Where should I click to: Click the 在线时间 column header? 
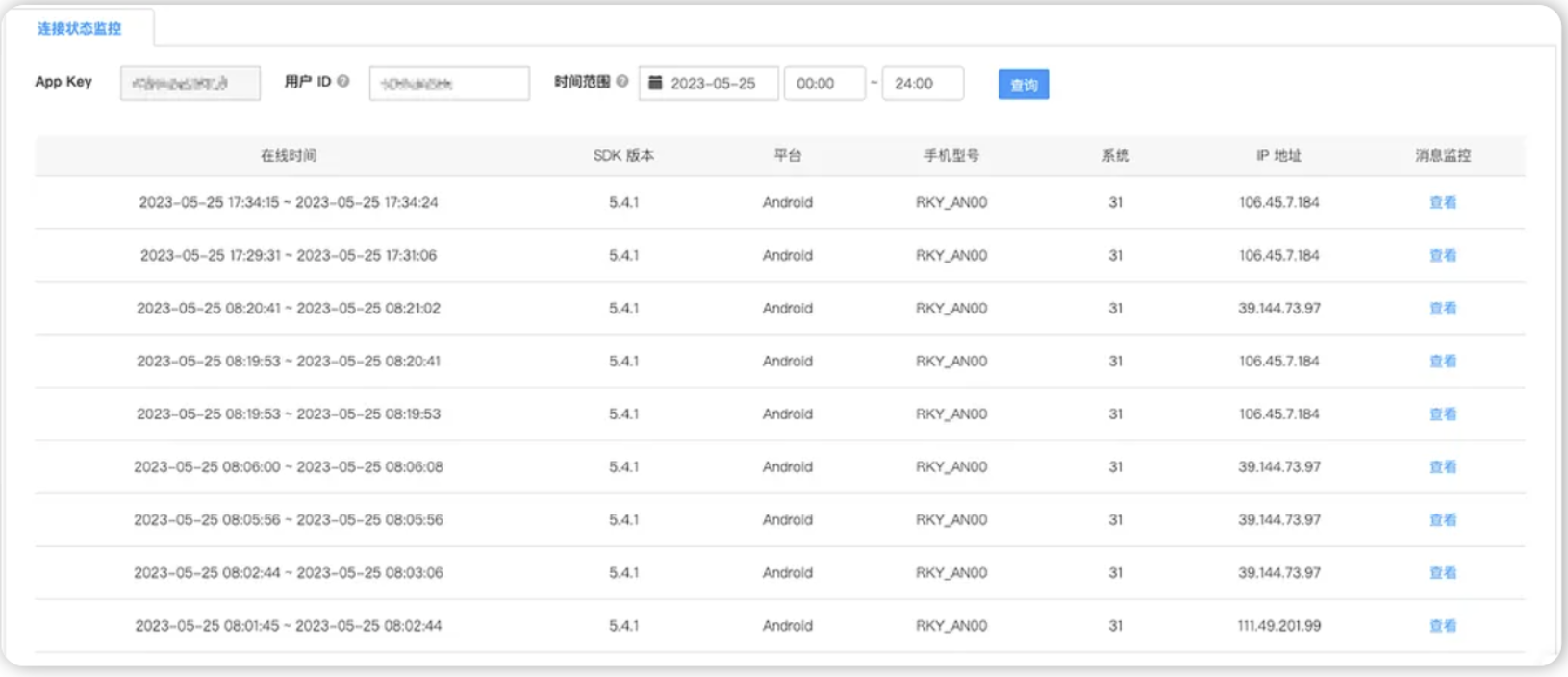pyautogui.click(x=289, y=155)
